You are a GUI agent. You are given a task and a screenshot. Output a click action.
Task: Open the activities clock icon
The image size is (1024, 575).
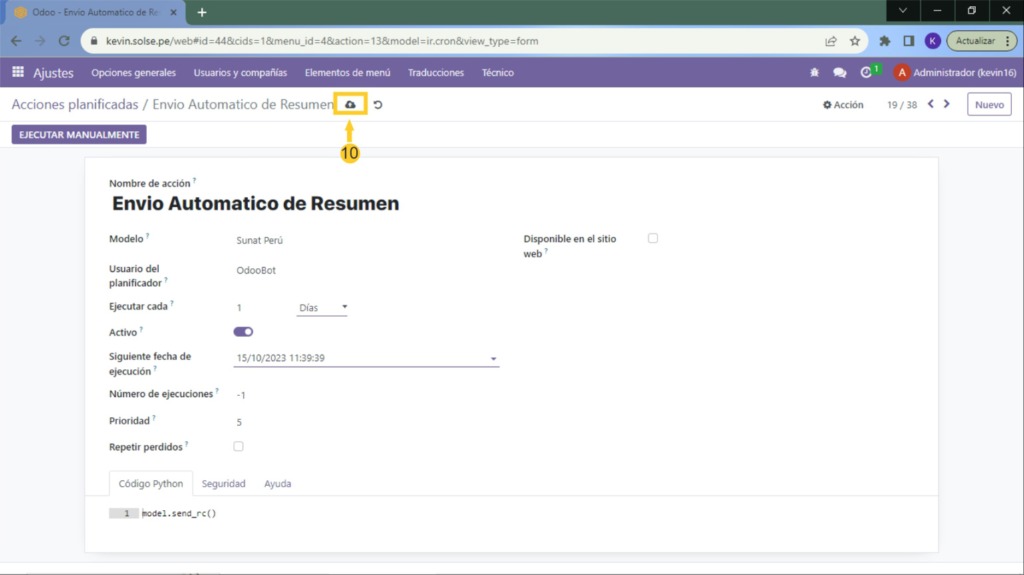pyautogui.click(x=866, y=73)
